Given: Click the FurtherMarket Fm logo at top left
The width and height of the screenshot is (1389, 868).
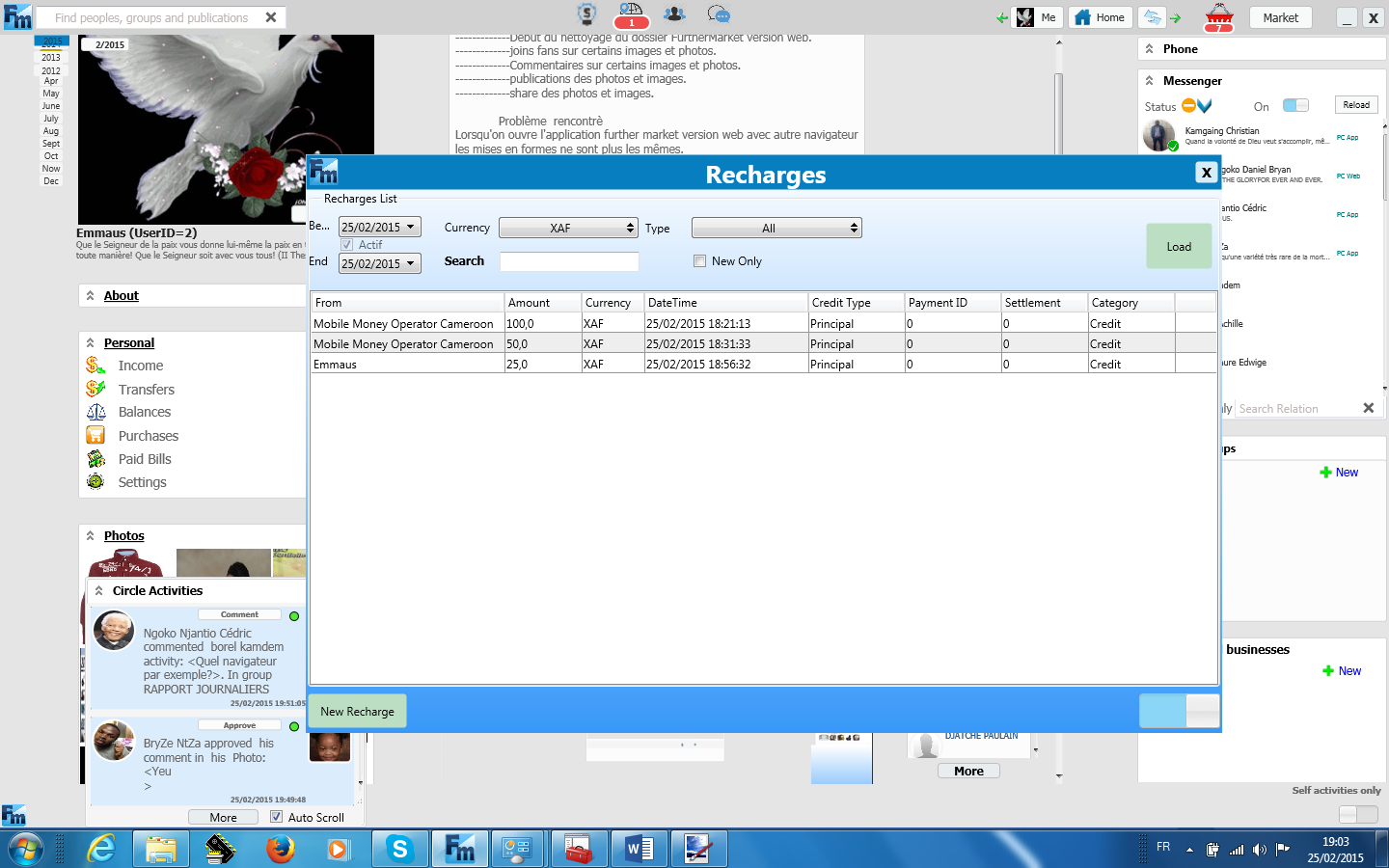Looking at the screenshot, I should click(x=17, y=17).
